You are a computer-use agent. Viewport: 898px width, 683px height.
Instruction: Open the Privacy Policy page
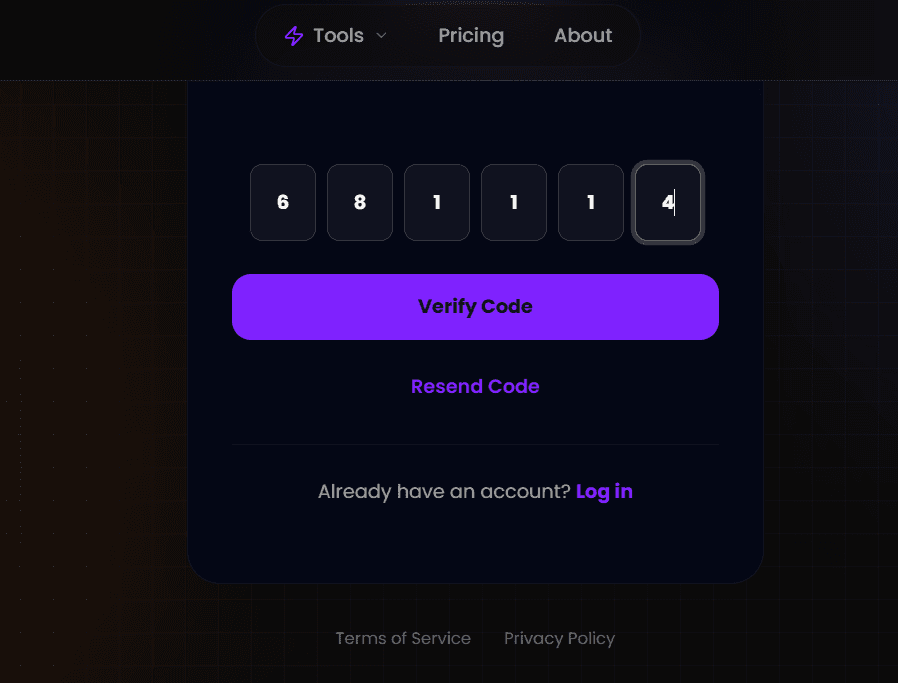point(559,638)
